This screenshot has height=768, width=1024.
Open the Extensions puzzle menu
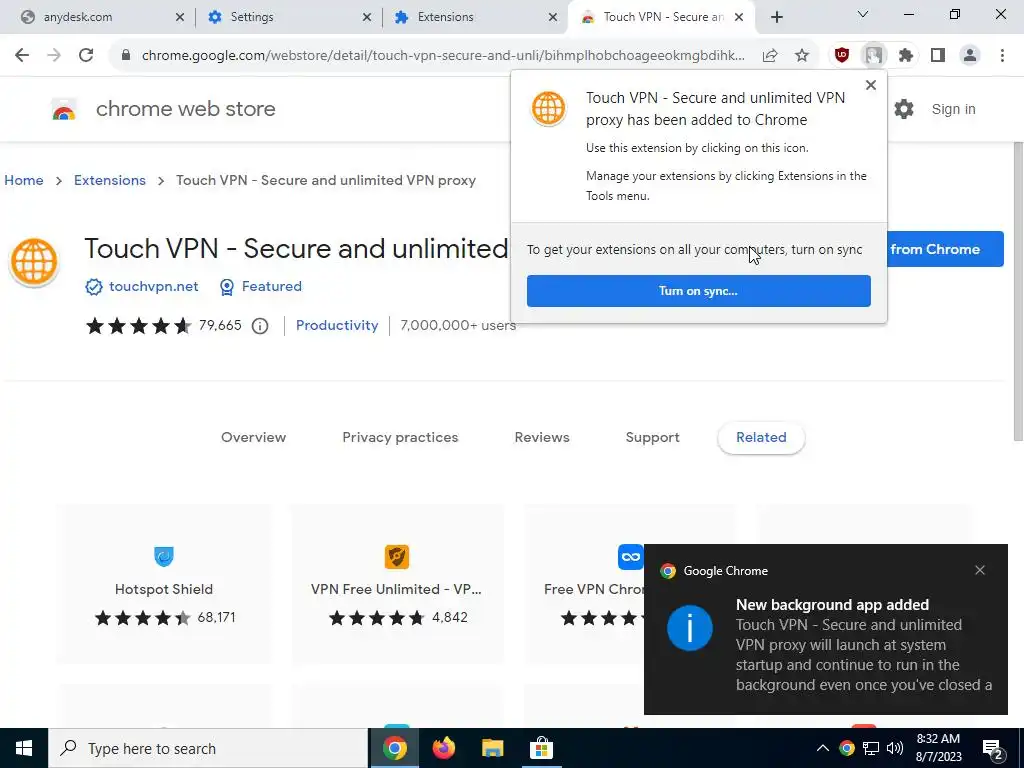(x=906, y=56)
